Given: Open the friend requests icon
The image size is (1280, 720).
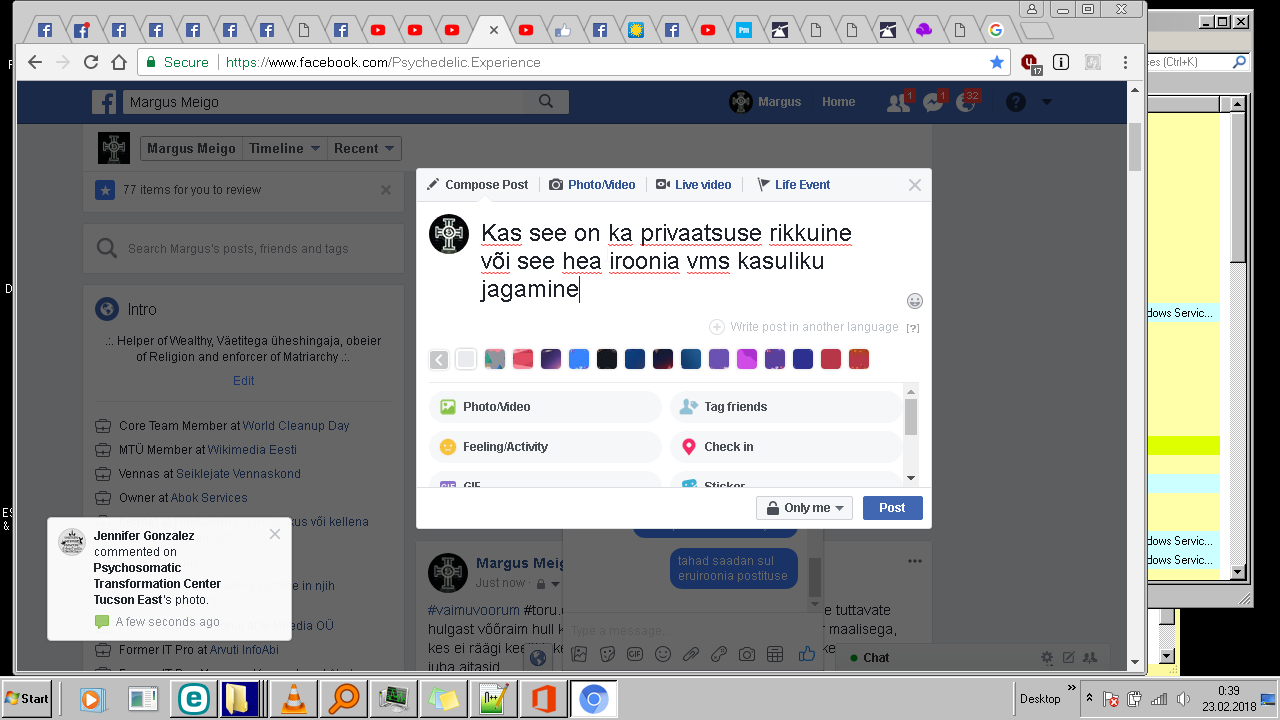Looking at the screenshot, I should pos(898,102).
